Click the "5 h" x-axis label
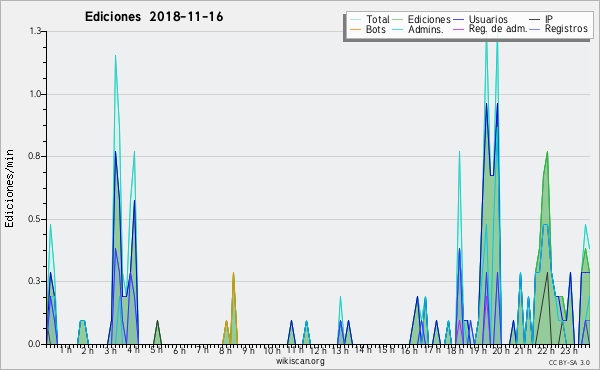 pyautogui.click(x=156, y=350)
